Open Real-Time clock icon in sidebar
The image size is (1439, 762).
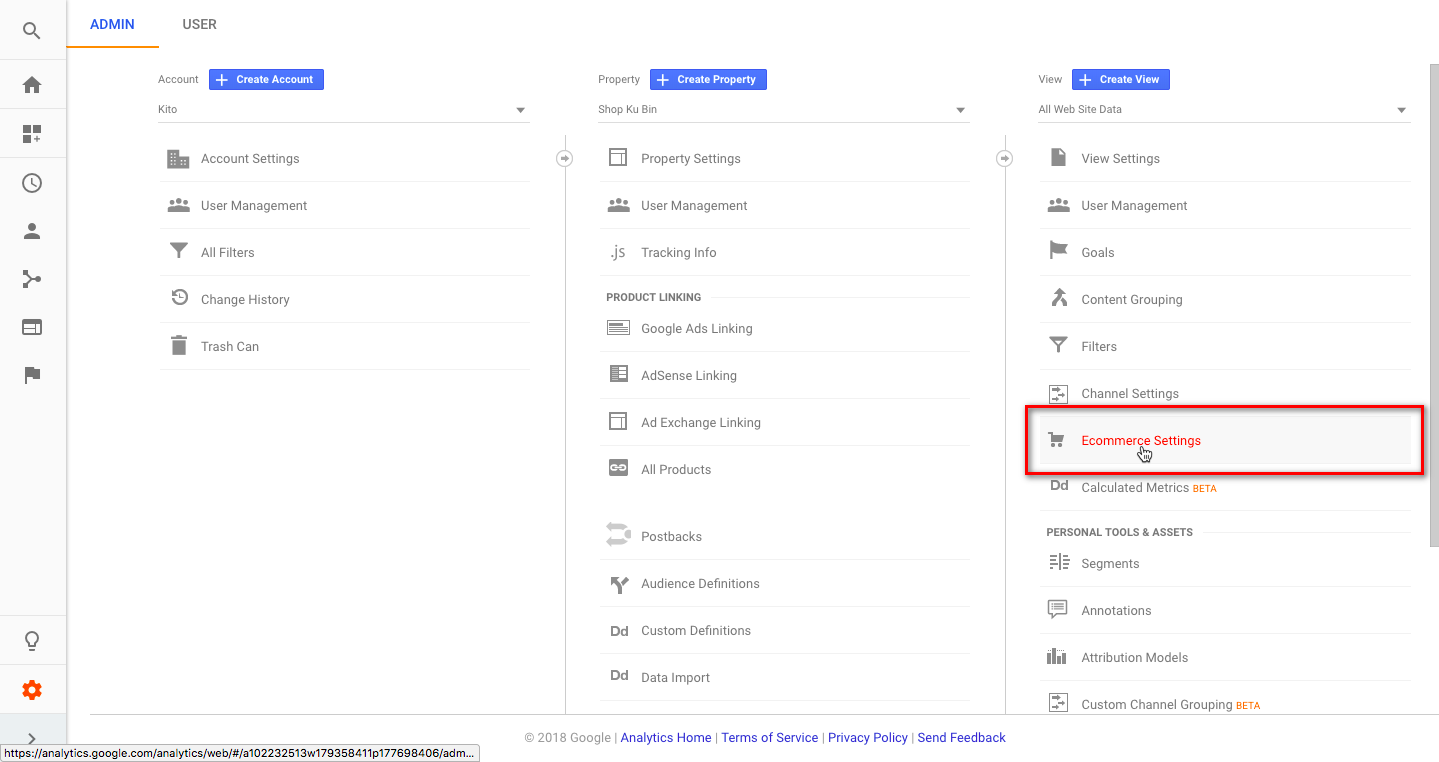pyautogui.click(x=32, y=183)
